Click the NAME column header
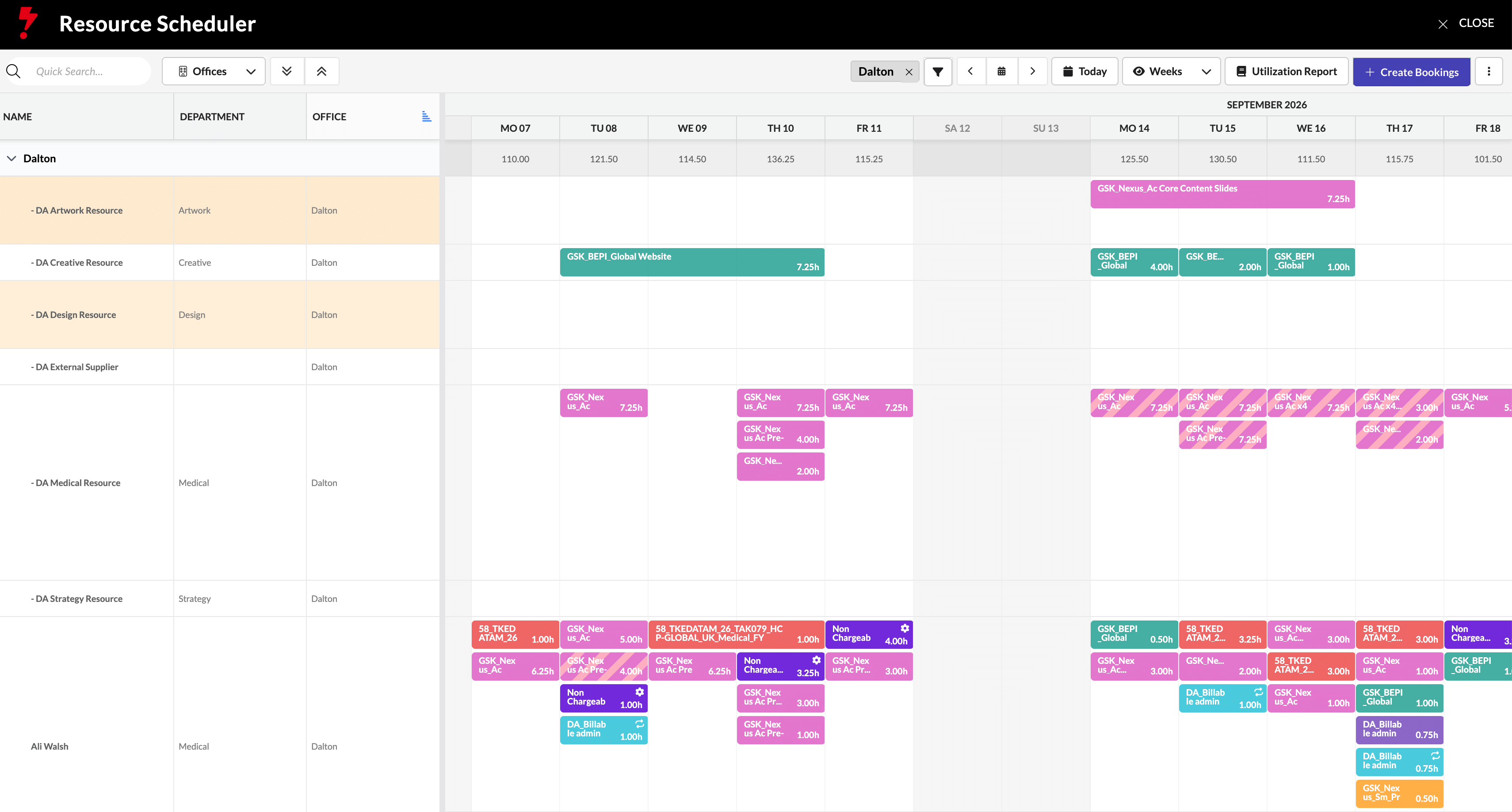Image resolution: width=1512 pixels, height=812 pixels. (18, 116)
